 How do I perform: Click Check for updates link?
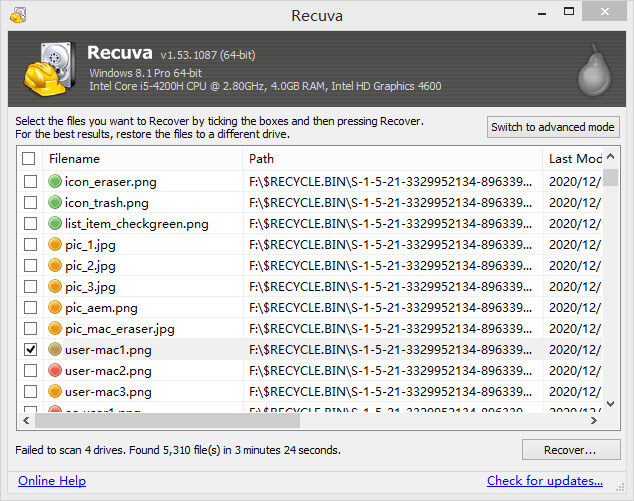pyautogui.click(x=545, y=481)
